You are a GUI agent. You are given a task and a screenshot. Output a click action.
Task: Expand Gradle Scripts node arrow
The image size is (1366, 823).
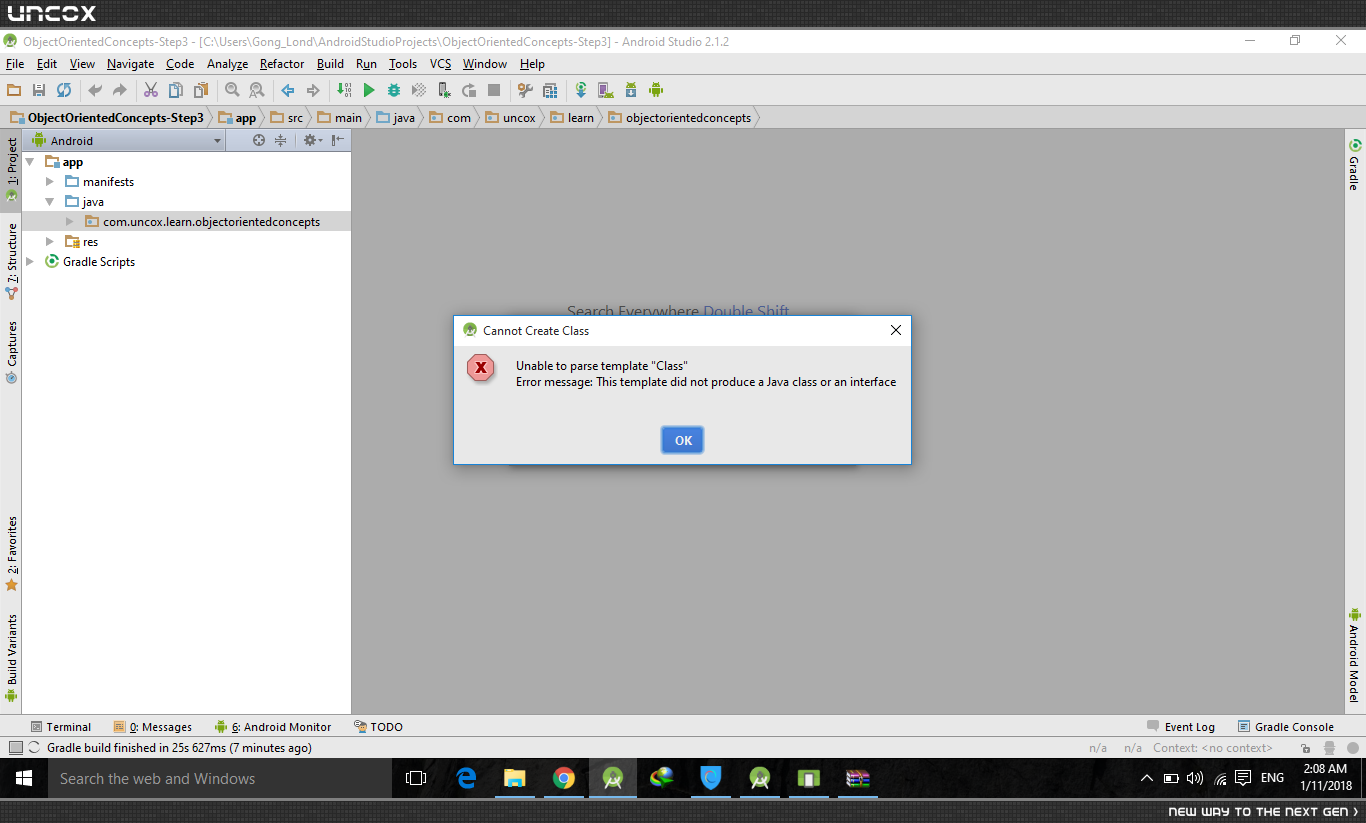pos(30,262)
